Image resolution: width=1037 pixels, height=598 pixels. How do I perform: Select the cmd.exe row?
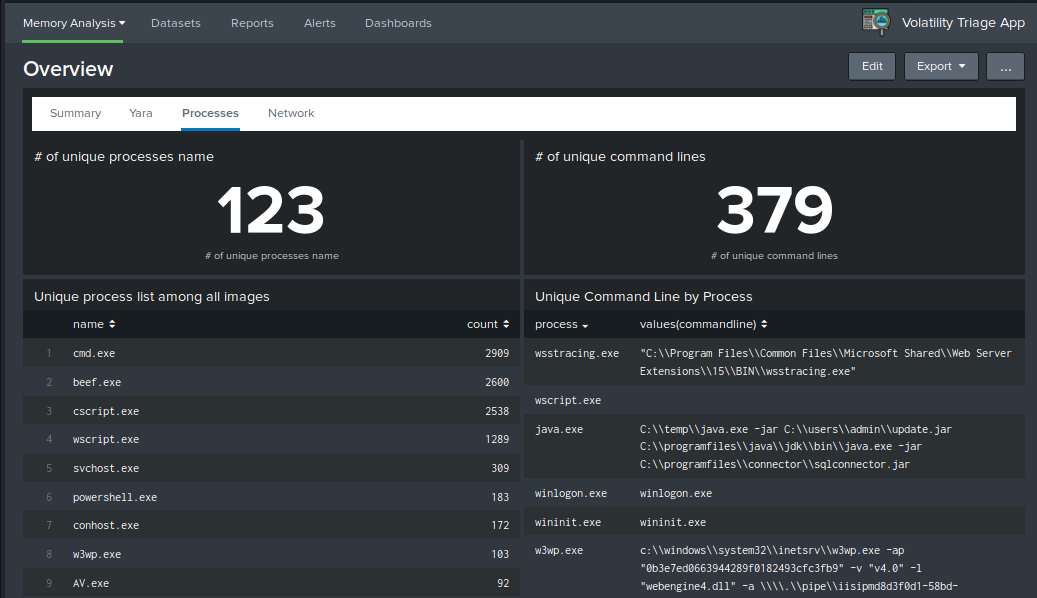click(x=271, y=353)
